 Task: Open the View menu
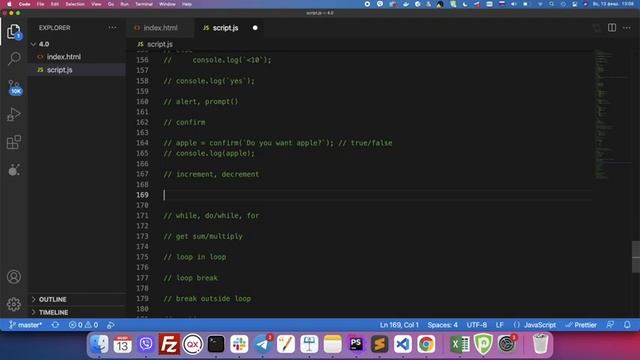pyautogui.click(x=96, y=4)
